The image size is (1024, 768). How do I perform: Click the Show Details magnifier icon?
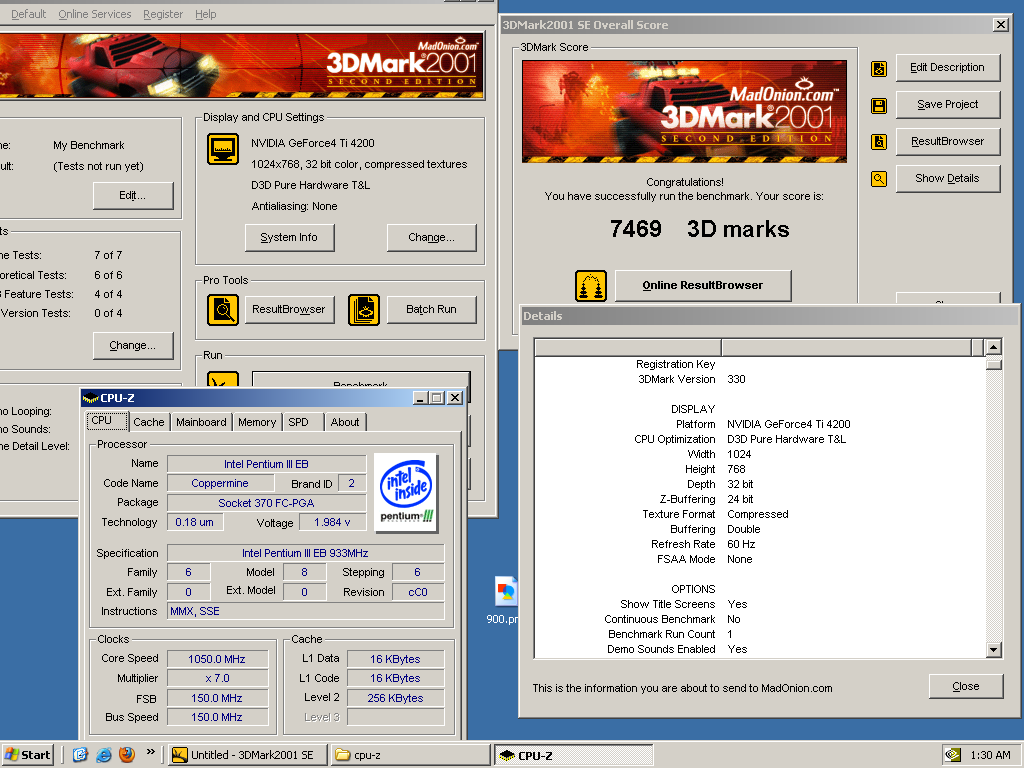tap(879, 178)
